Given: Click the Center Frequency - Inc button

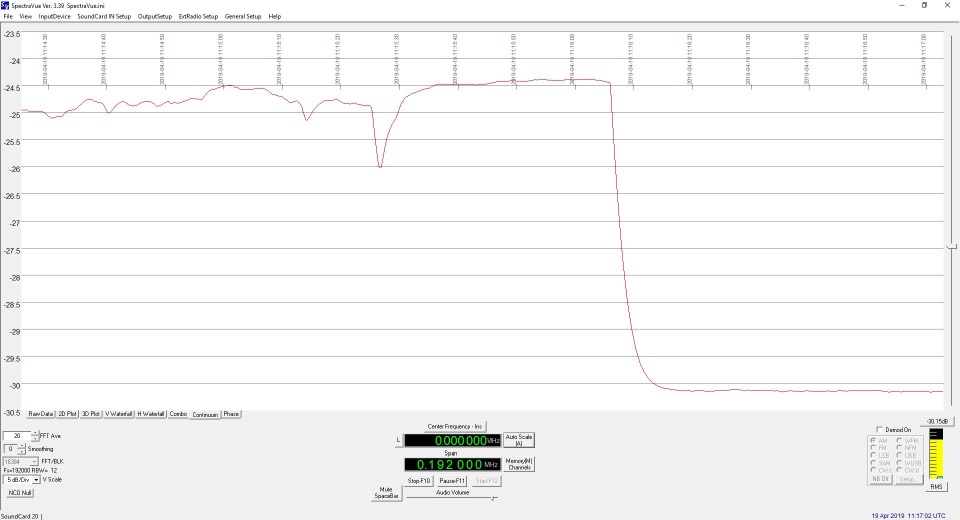Looking at the screenshot, I should pyautogui.click(x=455, y=426).
